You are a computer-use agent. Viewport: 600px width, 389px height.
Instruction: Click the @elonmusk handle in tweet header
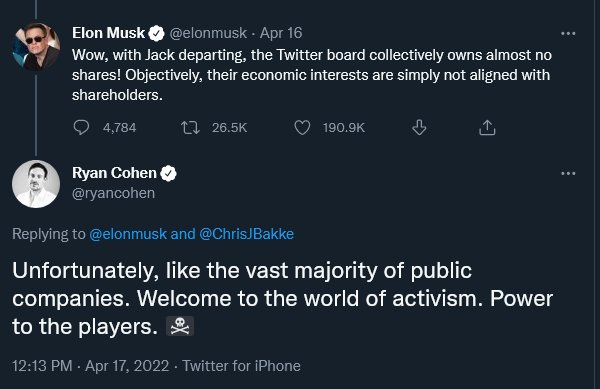pos(208,33)
